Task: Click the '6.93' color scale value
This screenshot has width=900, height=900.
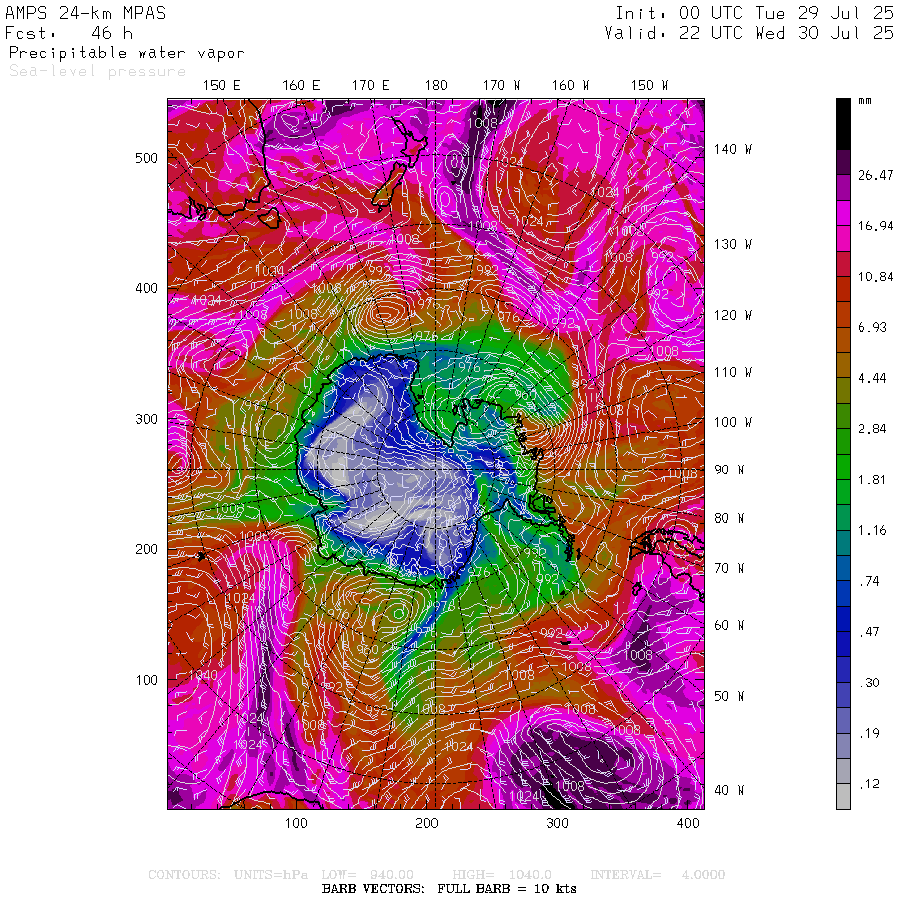Action: [872, 327]
